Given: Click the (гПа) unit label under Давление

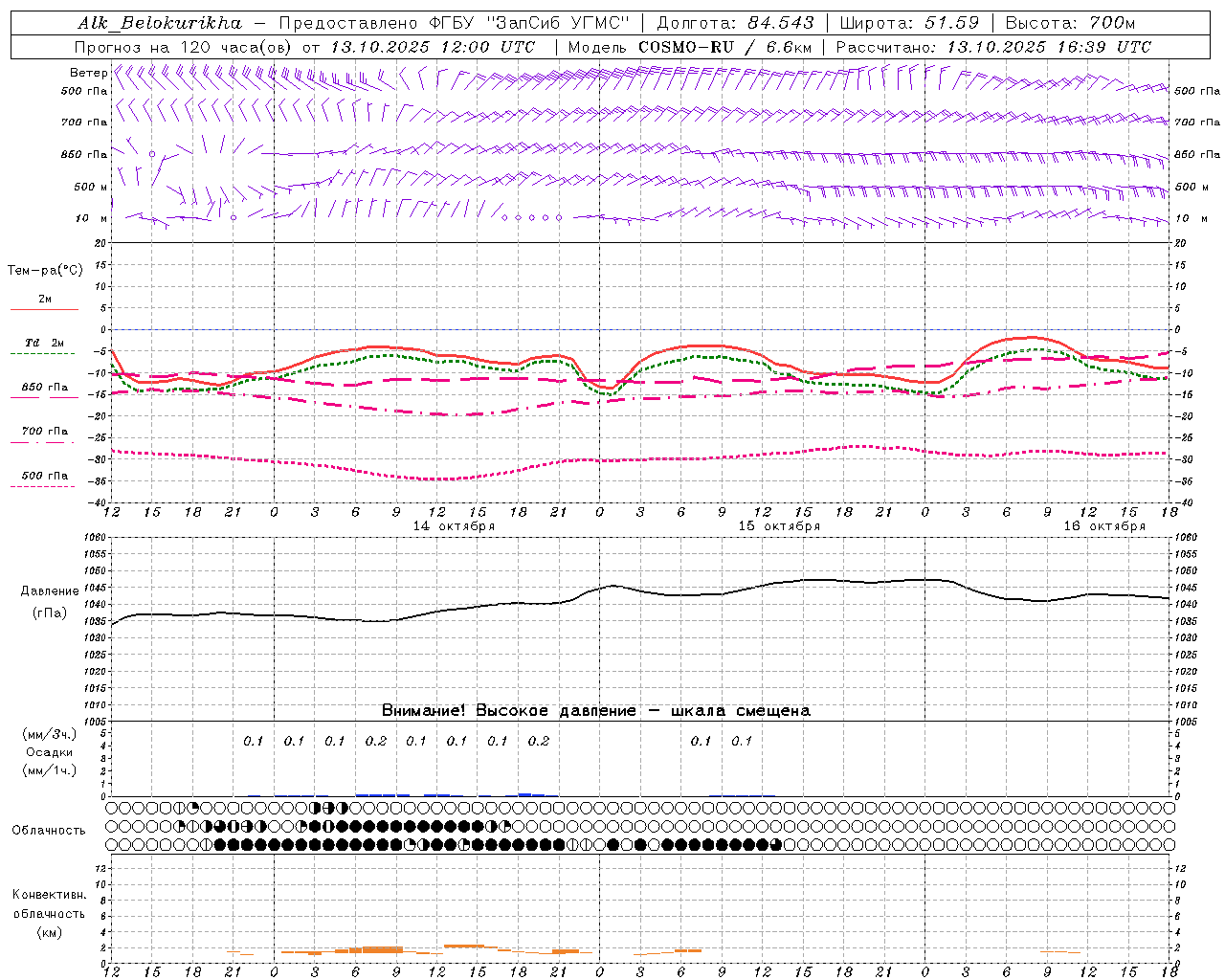Looking at the screenshot, I should tap(50, 613).
